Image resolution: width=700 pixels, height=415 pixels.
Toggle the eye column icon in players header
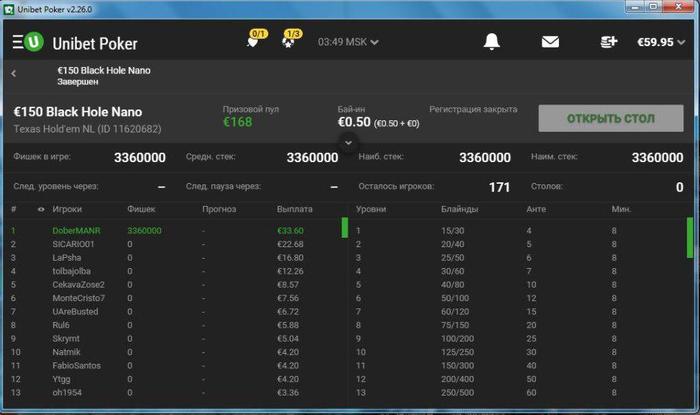(41, 209)
